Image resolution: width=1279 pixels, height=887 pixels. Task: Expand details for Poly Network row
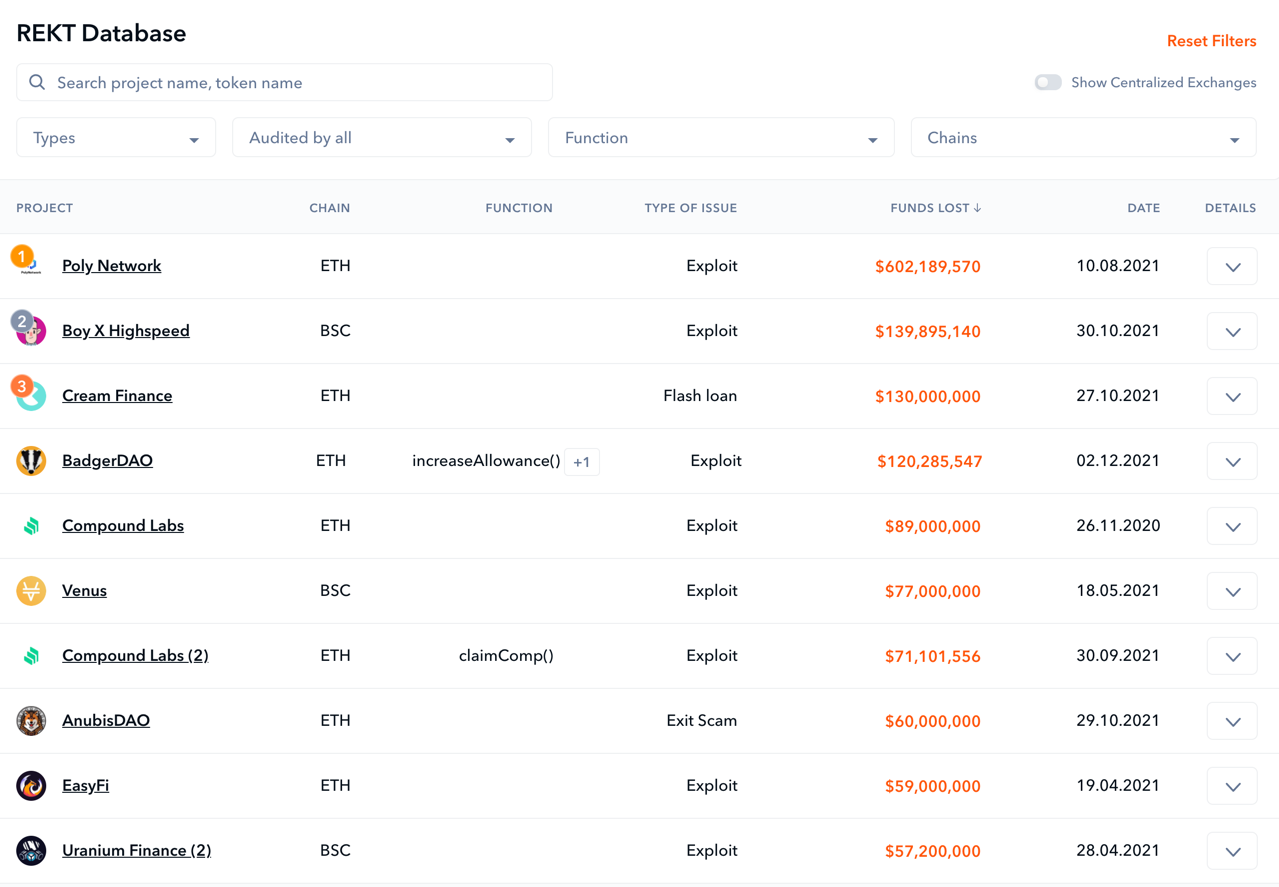1232,267
